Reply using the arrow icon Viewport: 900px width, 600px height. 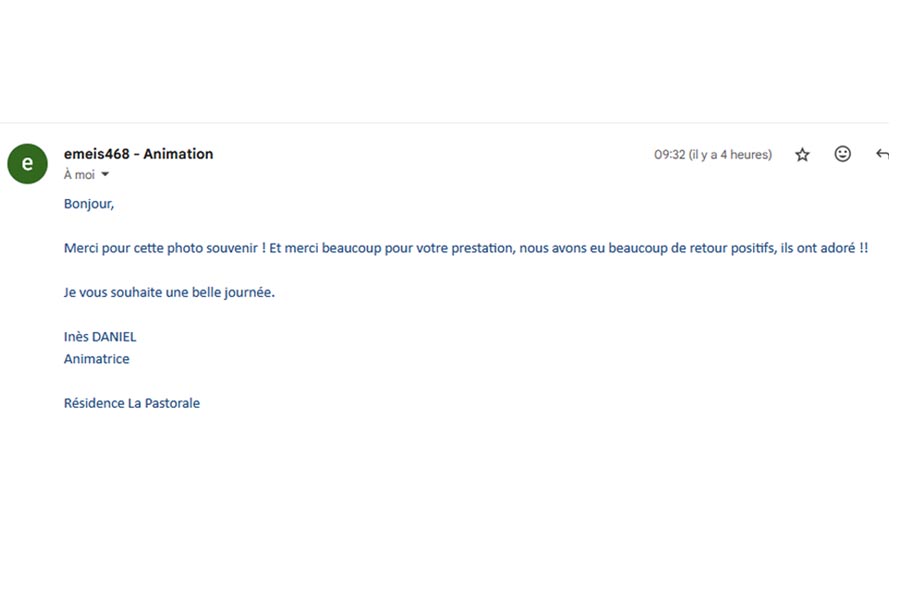coord(882,154)
